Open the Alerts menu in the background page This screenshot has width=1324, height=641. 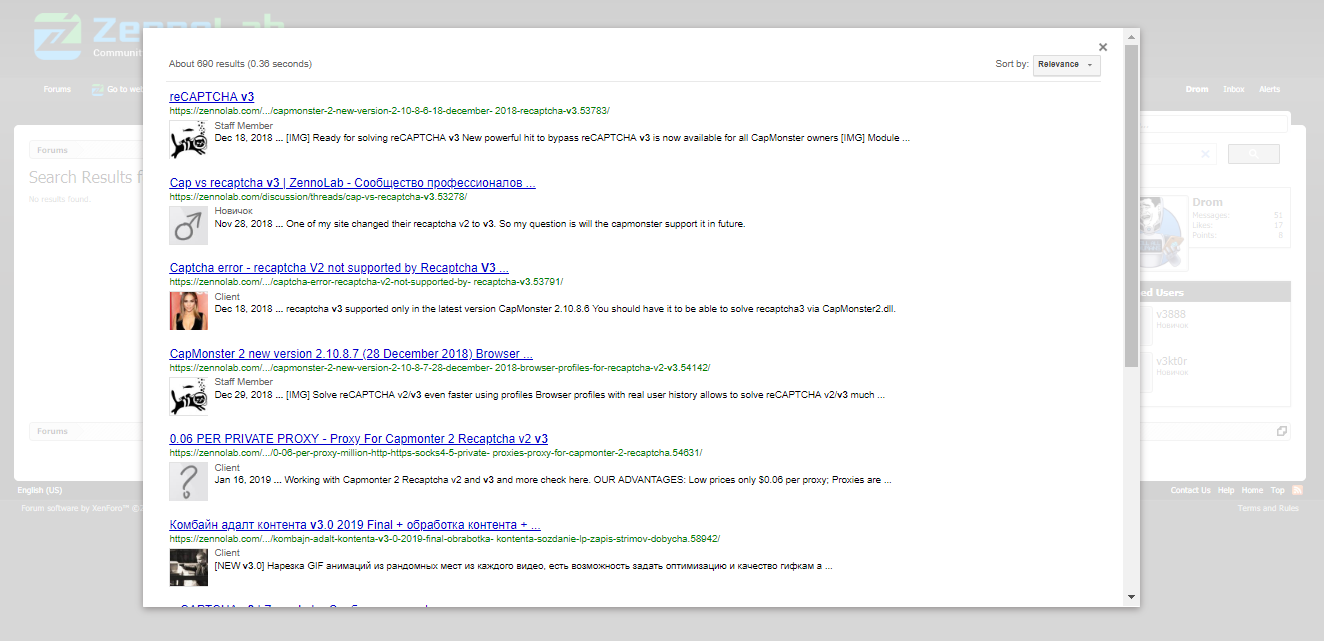[x=1269, y=89]
